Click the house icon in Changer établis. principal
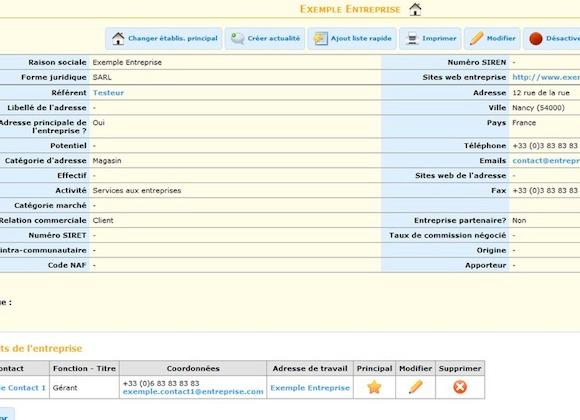Image resolution: width=580 pixels, height=420 pixels. click(118, 38)
